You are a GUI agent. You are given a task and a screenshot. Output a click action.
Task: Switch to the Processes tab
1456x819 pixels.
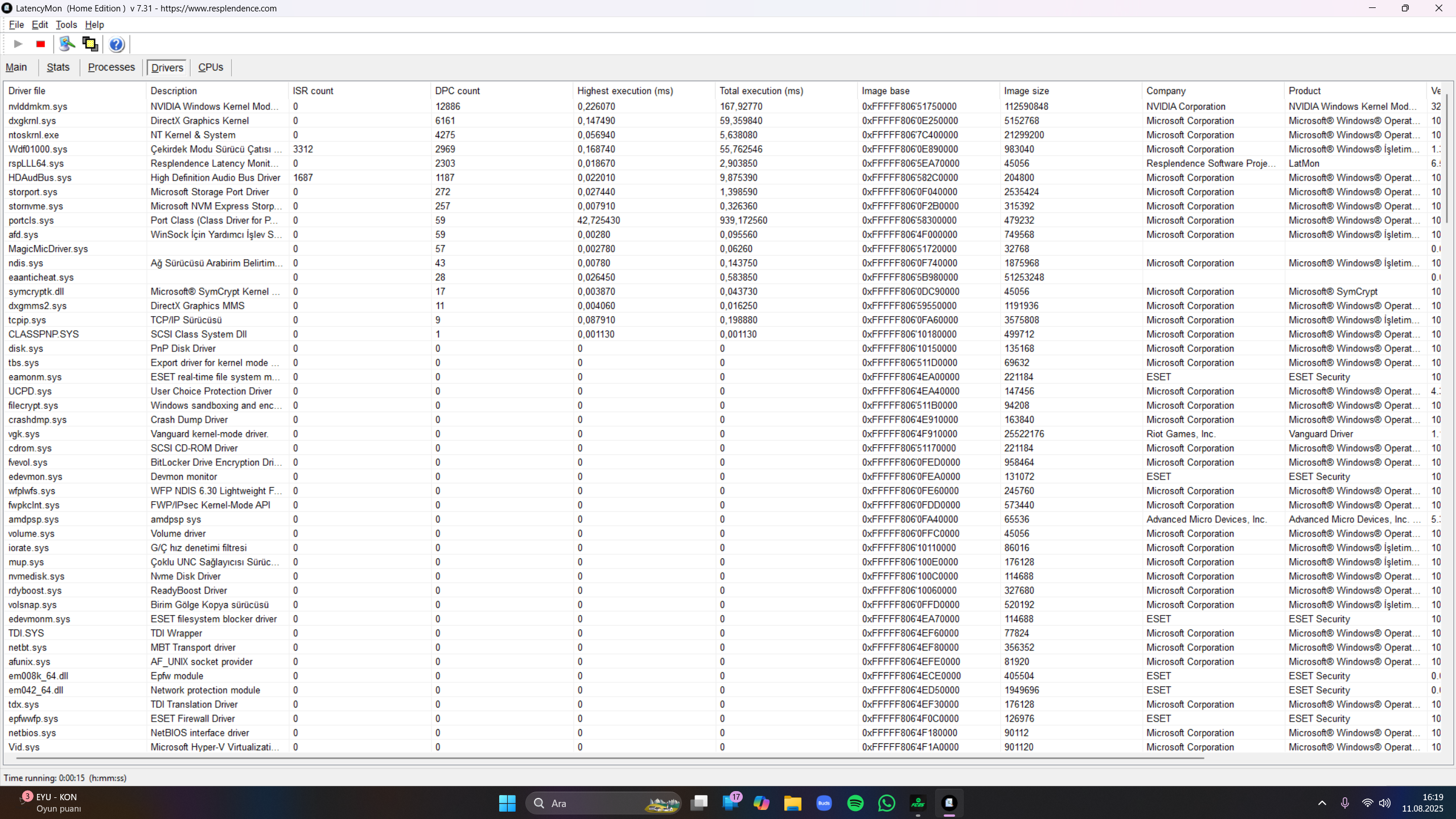point(111,67)
